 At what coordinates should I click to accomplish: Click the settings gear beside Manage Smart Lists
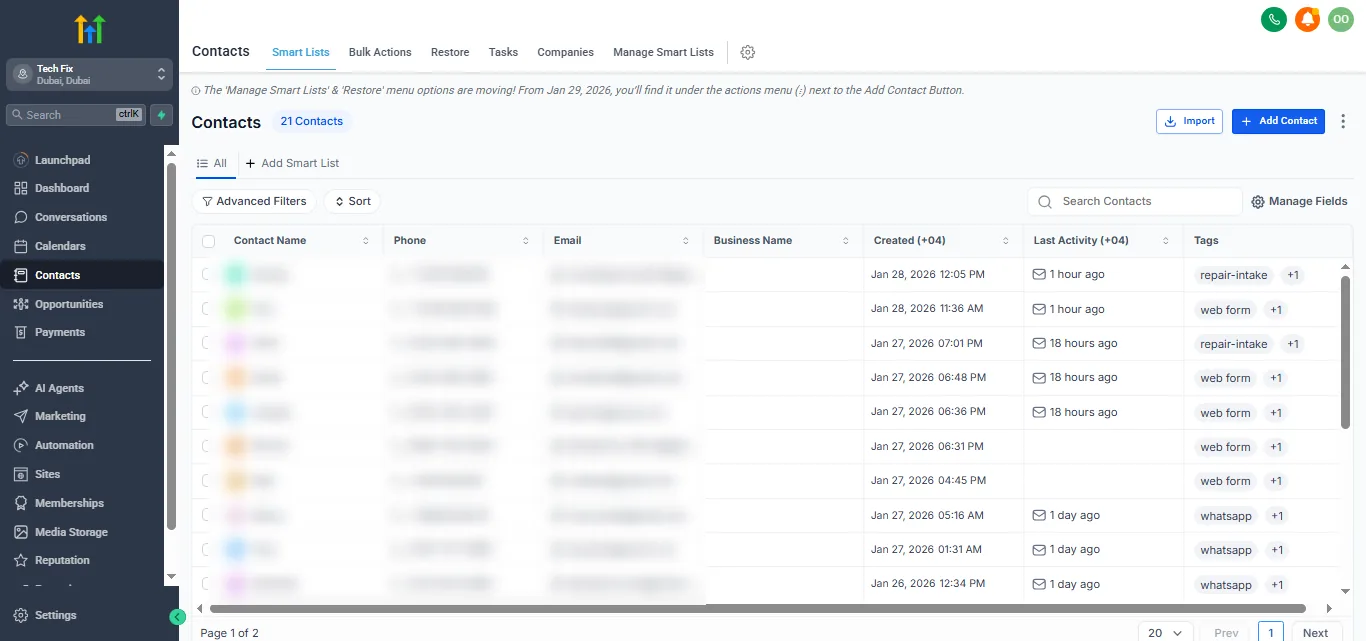(747, 52)
